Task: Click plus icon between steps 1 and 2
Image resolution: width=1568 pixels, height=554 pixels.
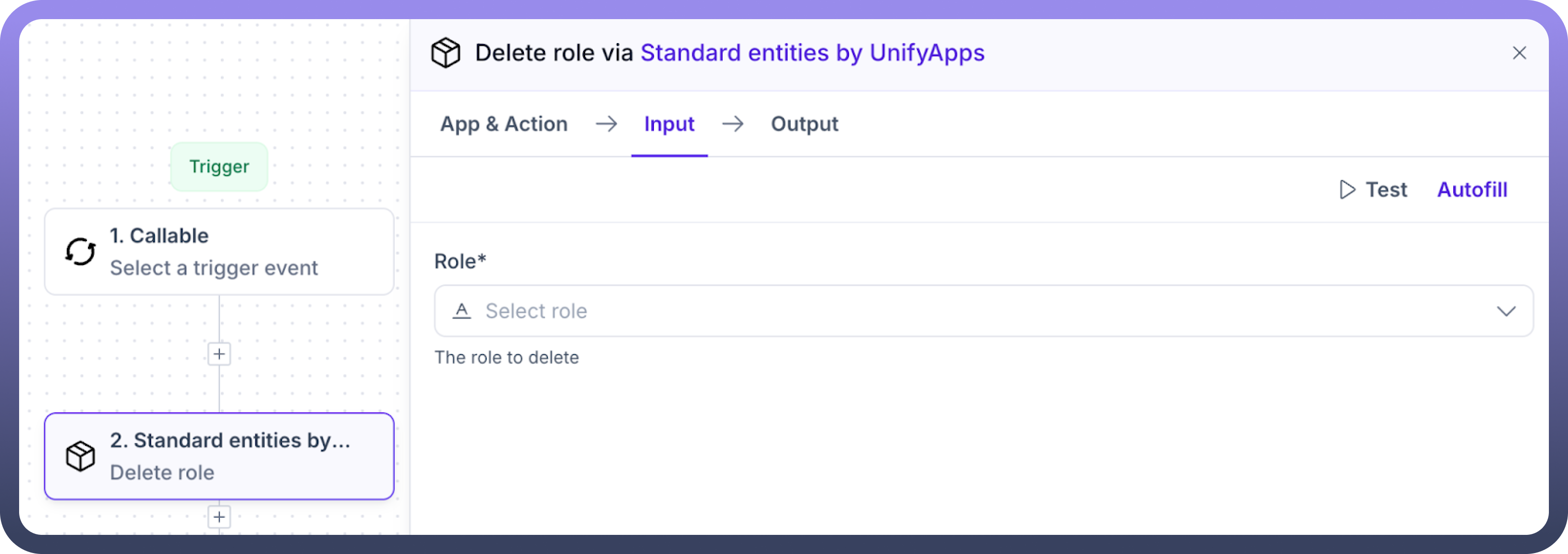Action: [219, 354]
